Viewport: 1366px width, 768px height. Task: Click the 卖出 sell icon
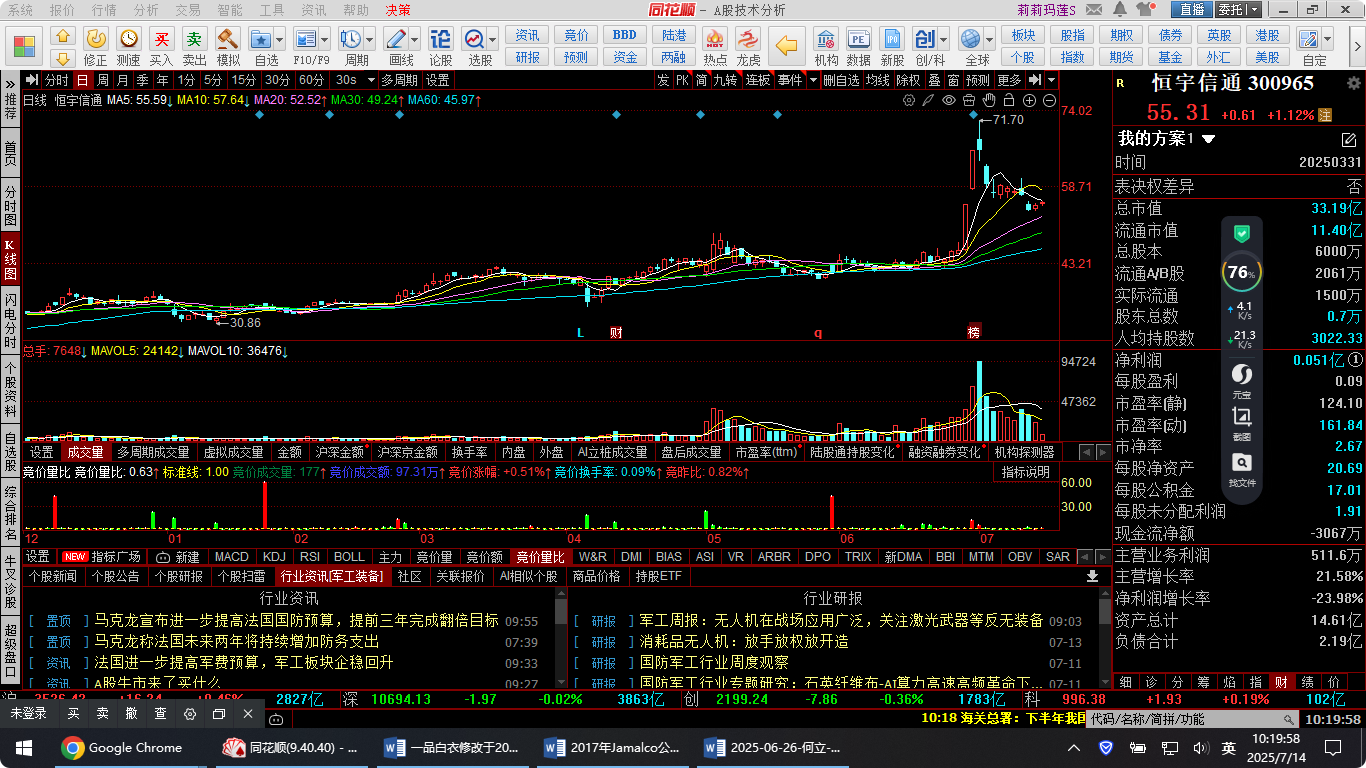(194, 39)
